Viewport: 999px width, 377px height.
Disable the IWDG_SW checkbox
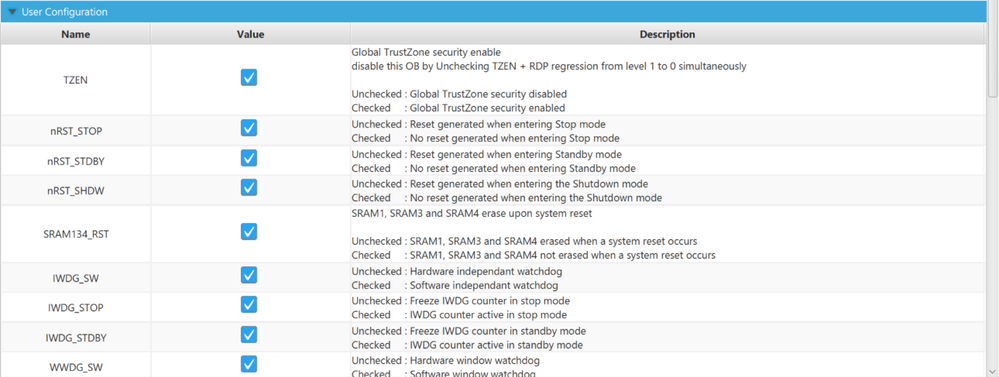click(x=249, y=275)
